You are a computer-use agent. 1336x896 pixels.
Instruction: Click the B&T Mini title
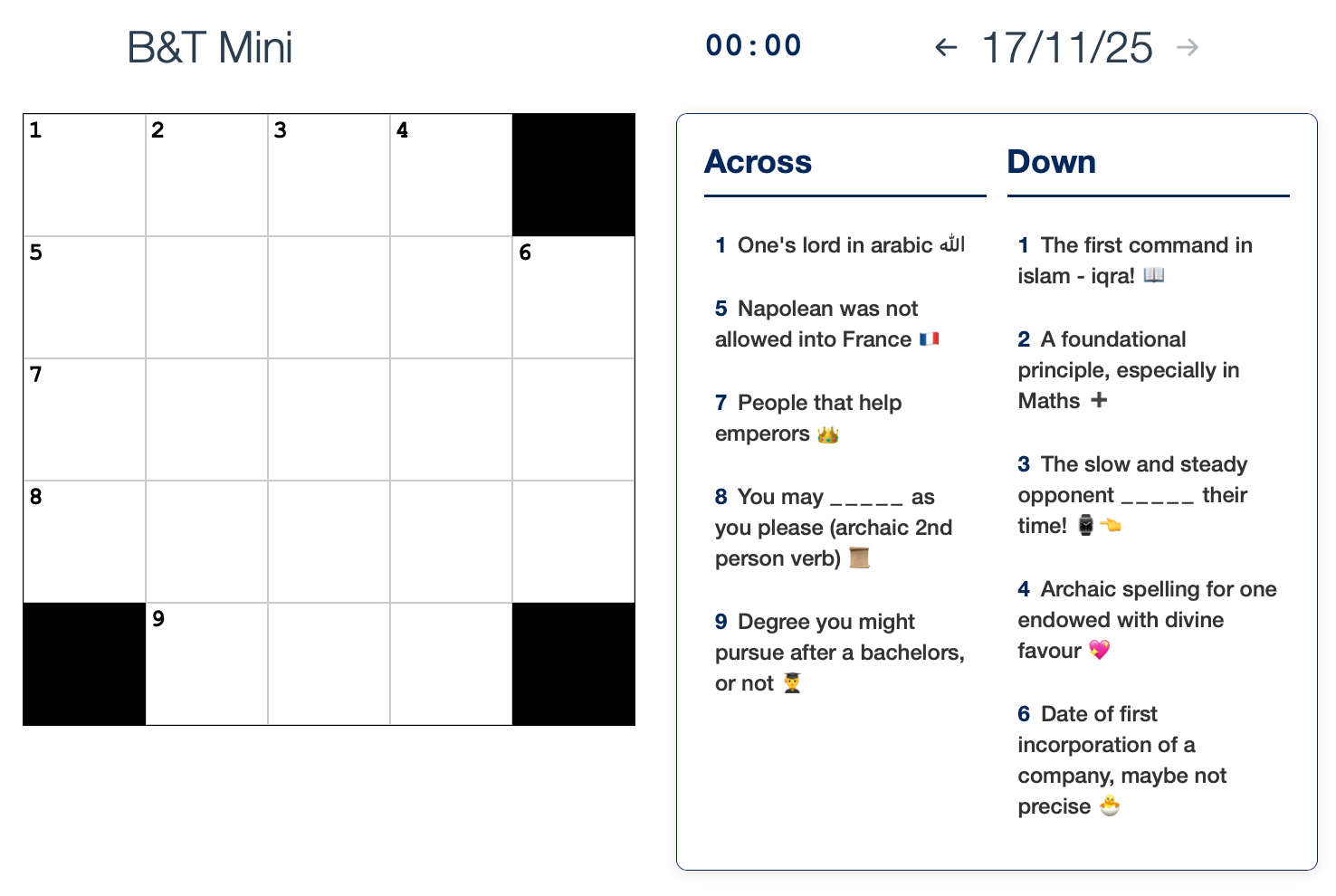(x=209, y=47)
